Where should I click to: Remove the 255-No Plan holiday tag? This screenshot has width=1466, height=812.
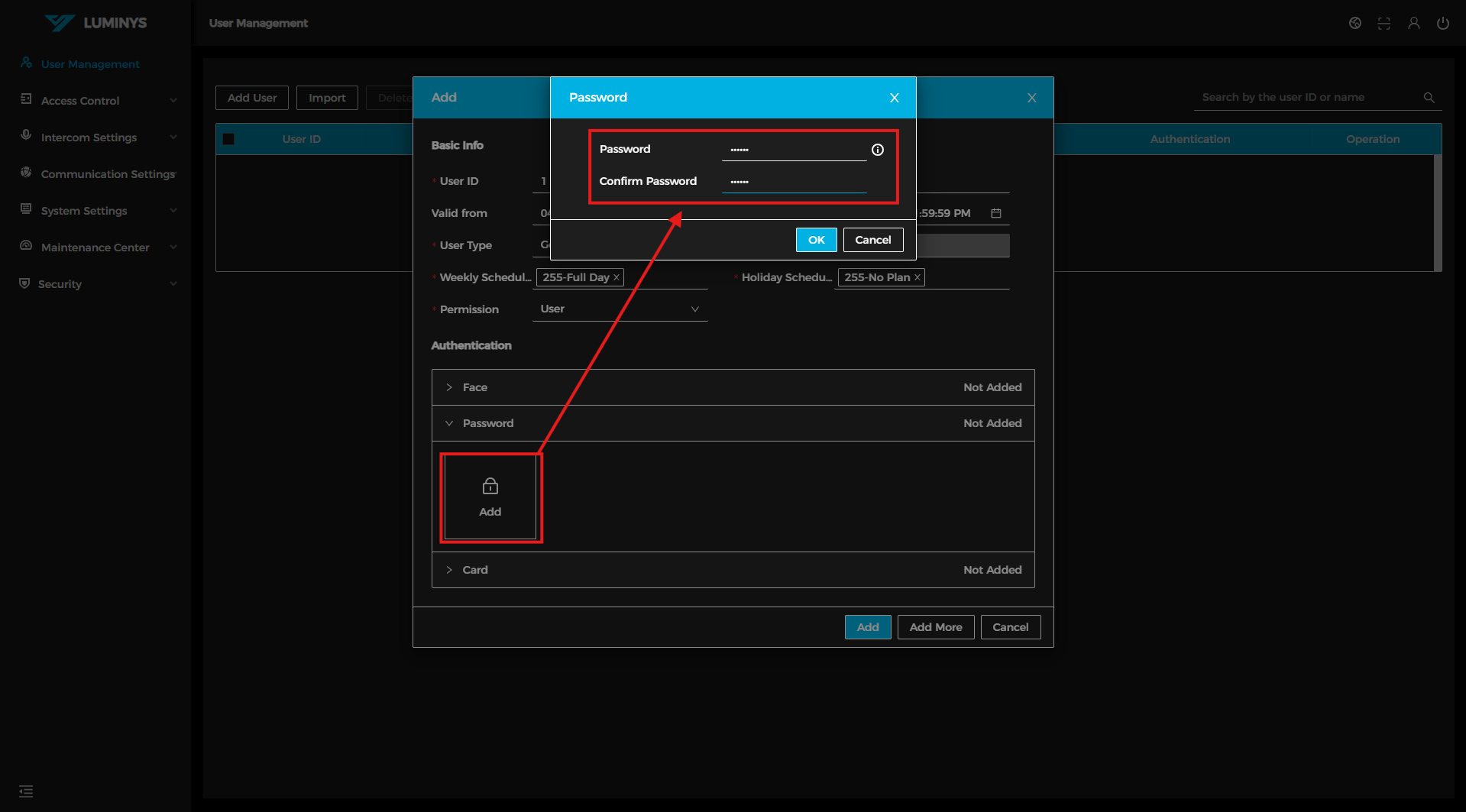tap(917, 277)
